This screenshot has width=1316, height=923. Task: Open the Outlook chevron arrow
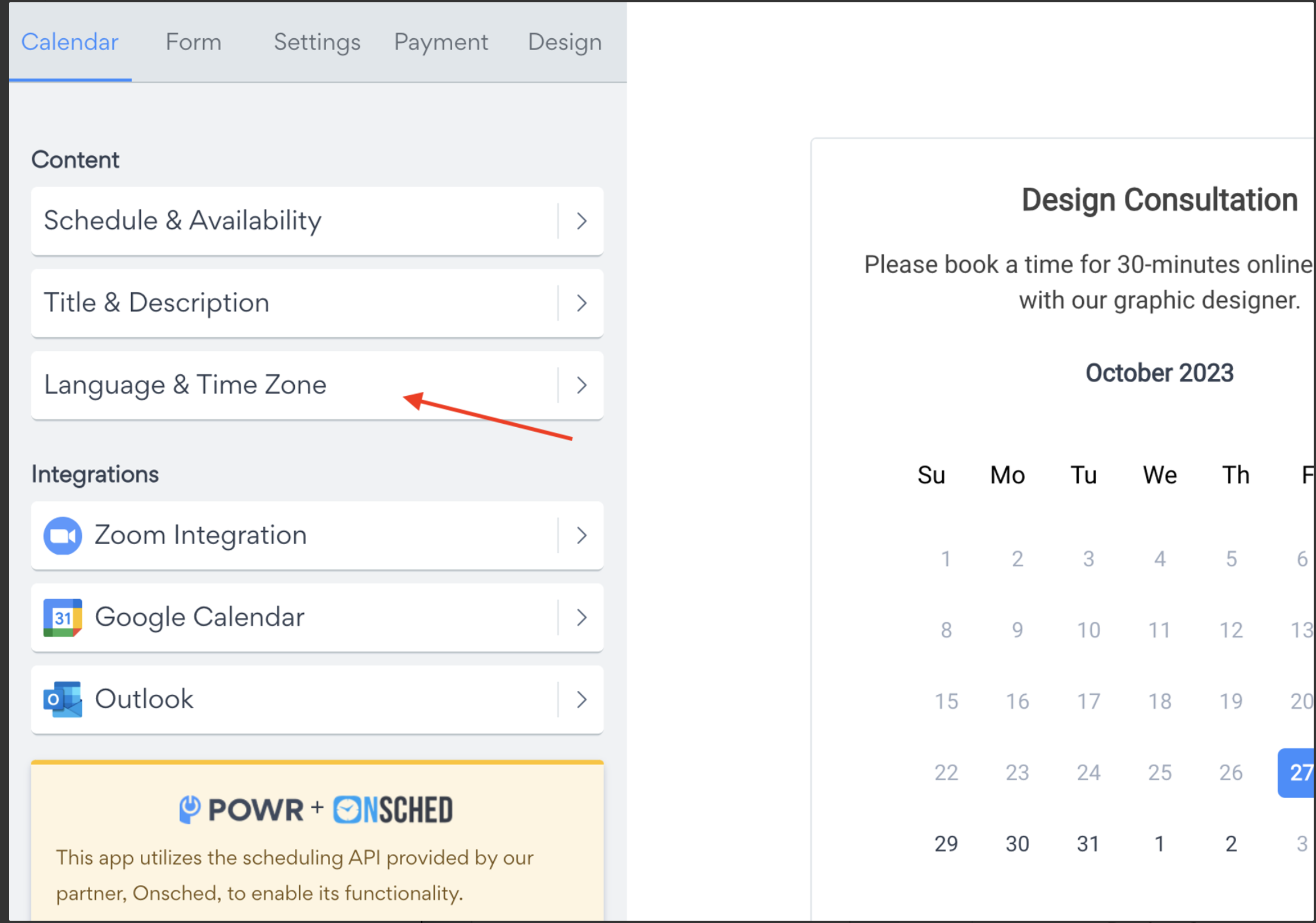[x=581, y=699]
